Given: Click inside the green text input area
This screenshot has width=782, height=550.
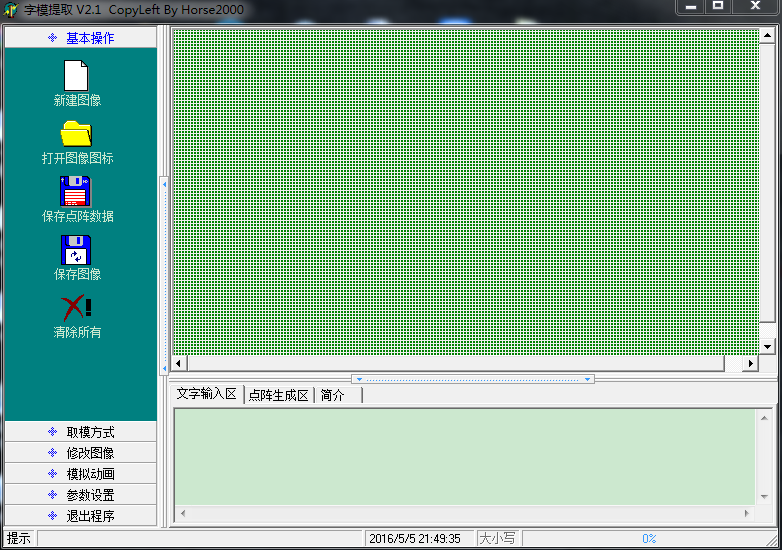Looking at the screenshot, I should [x=465, y=457].
